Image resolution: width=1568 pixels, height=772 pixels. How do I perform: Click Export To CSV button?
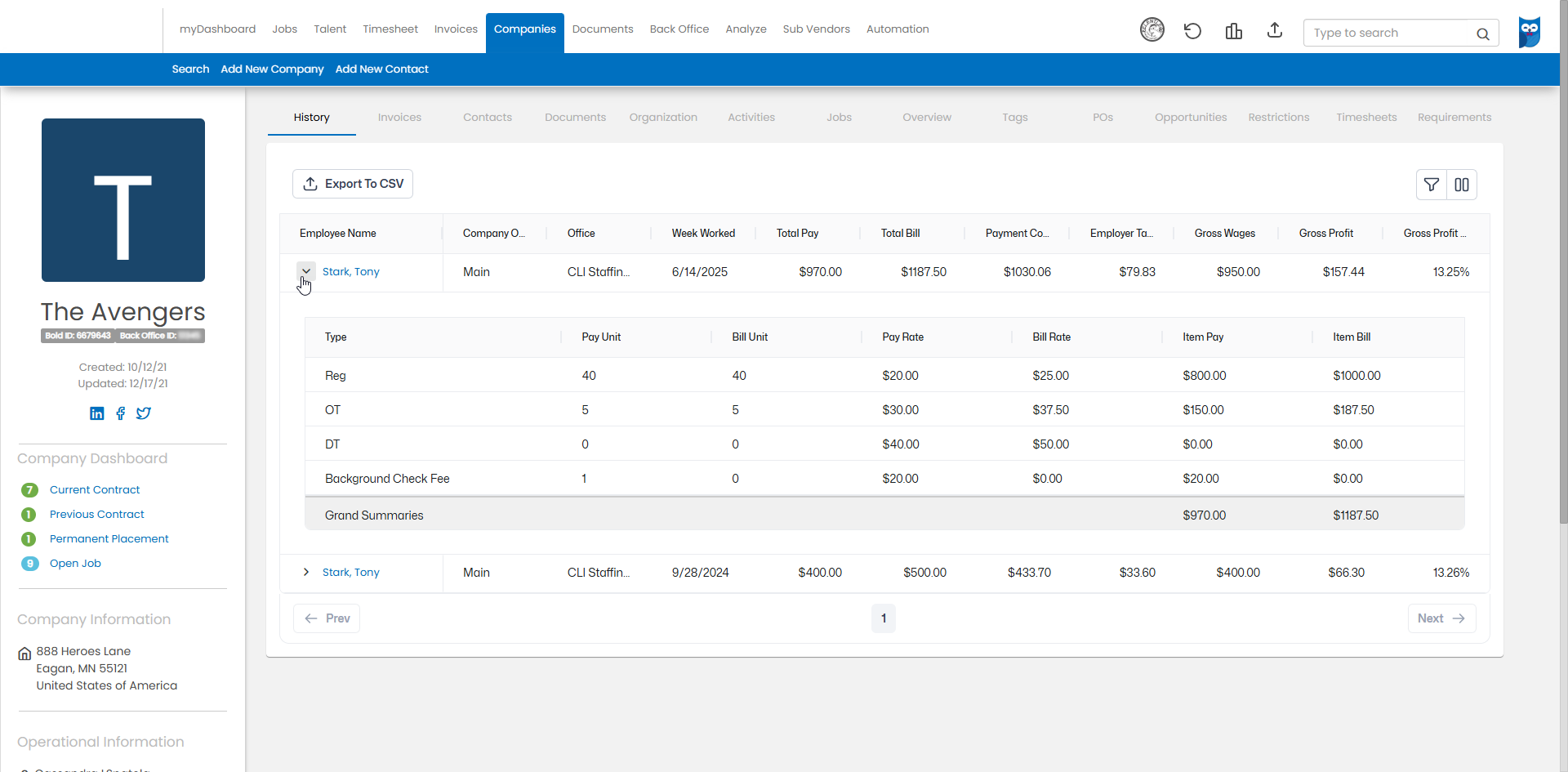pos(353,184)
